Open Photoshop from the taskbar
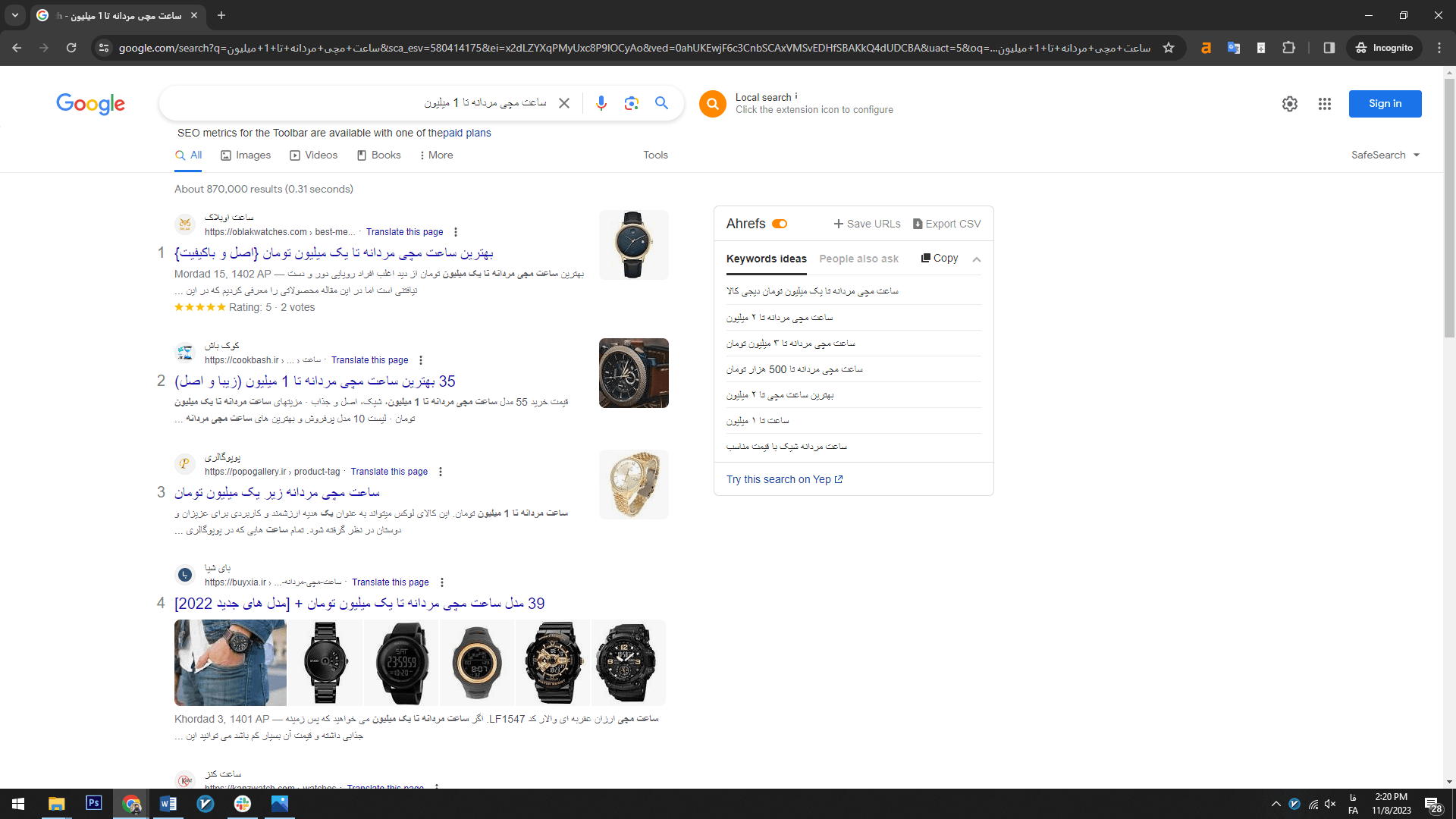Image resolution: width=1456 pixels, height=819 pixels. point(94,803)
